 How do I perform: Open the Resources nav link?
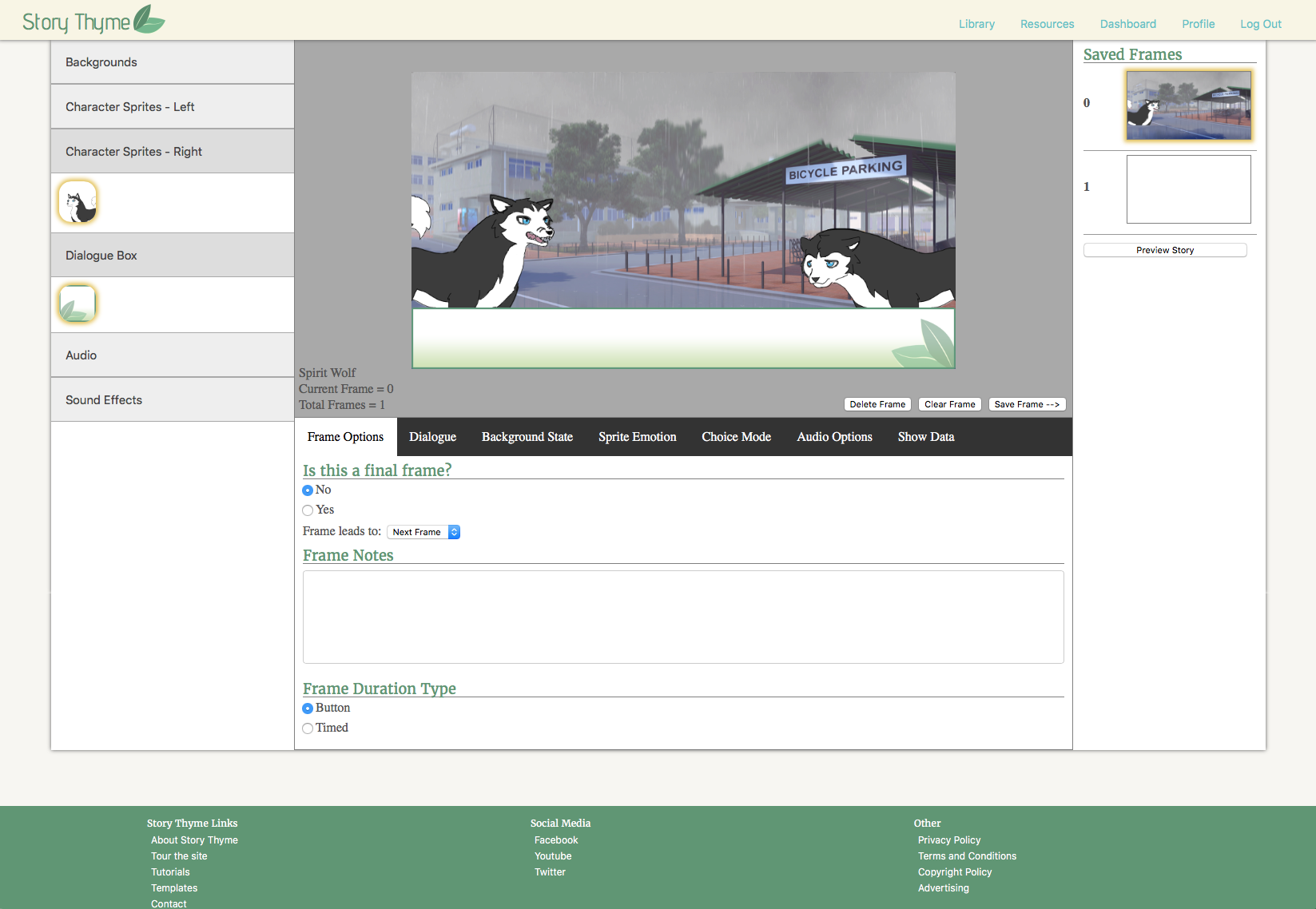point(1047,24)
